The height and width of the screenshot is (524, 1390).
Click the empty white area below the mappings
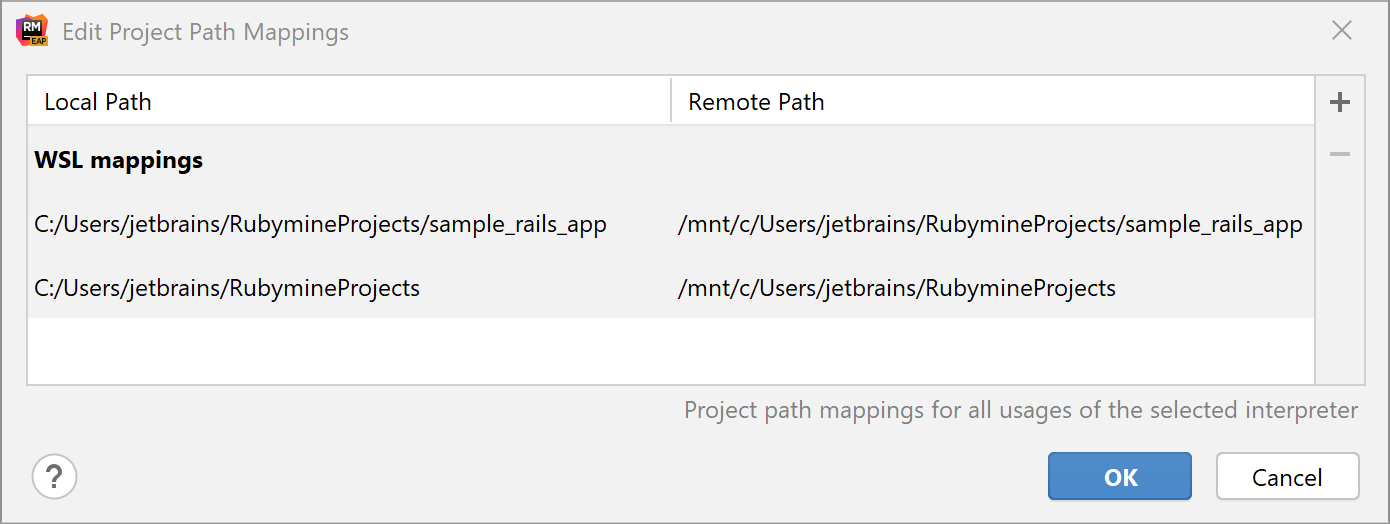670,351
